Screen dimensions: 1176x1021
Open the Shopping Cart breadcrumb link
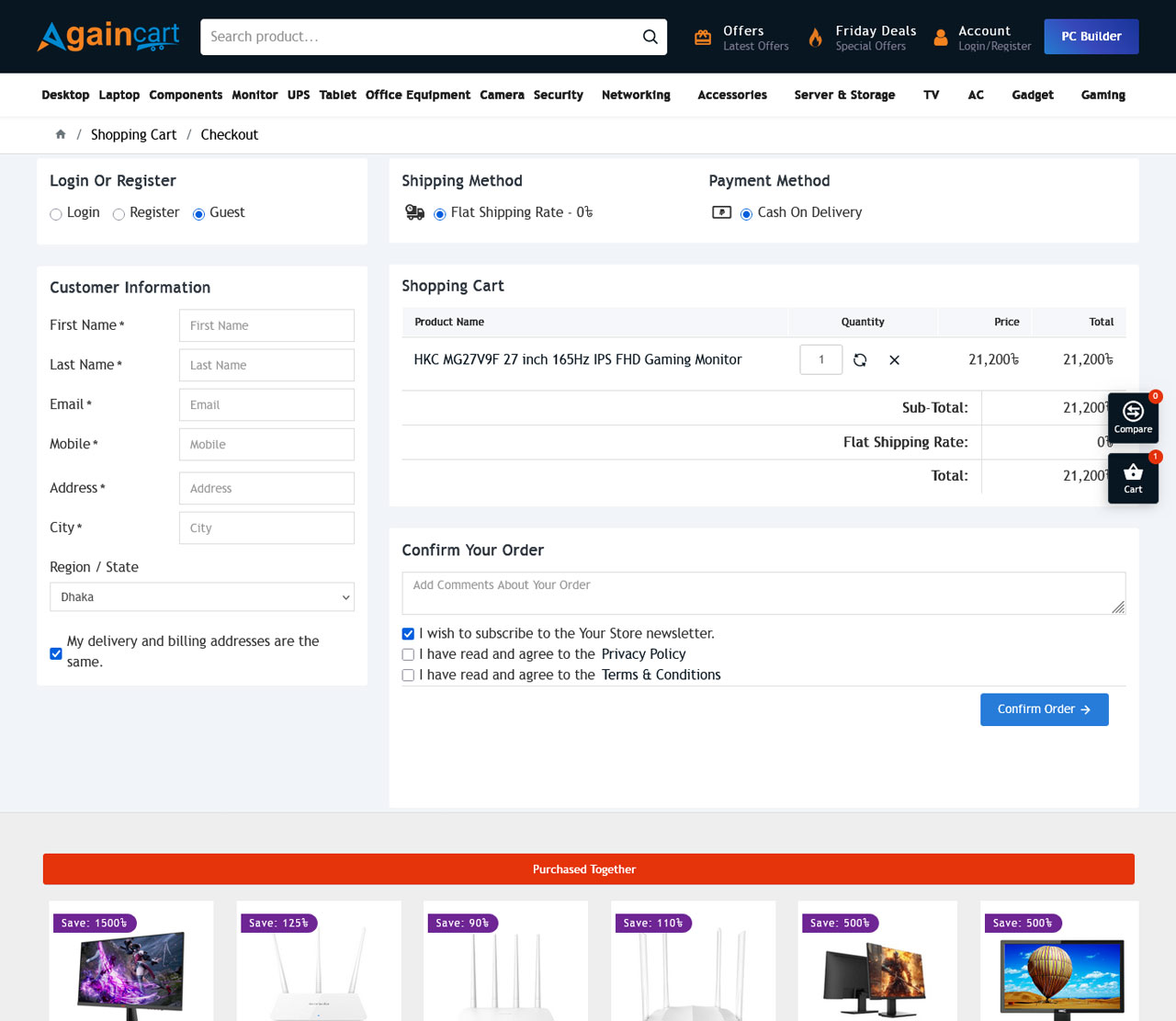(x=133, y=134)
